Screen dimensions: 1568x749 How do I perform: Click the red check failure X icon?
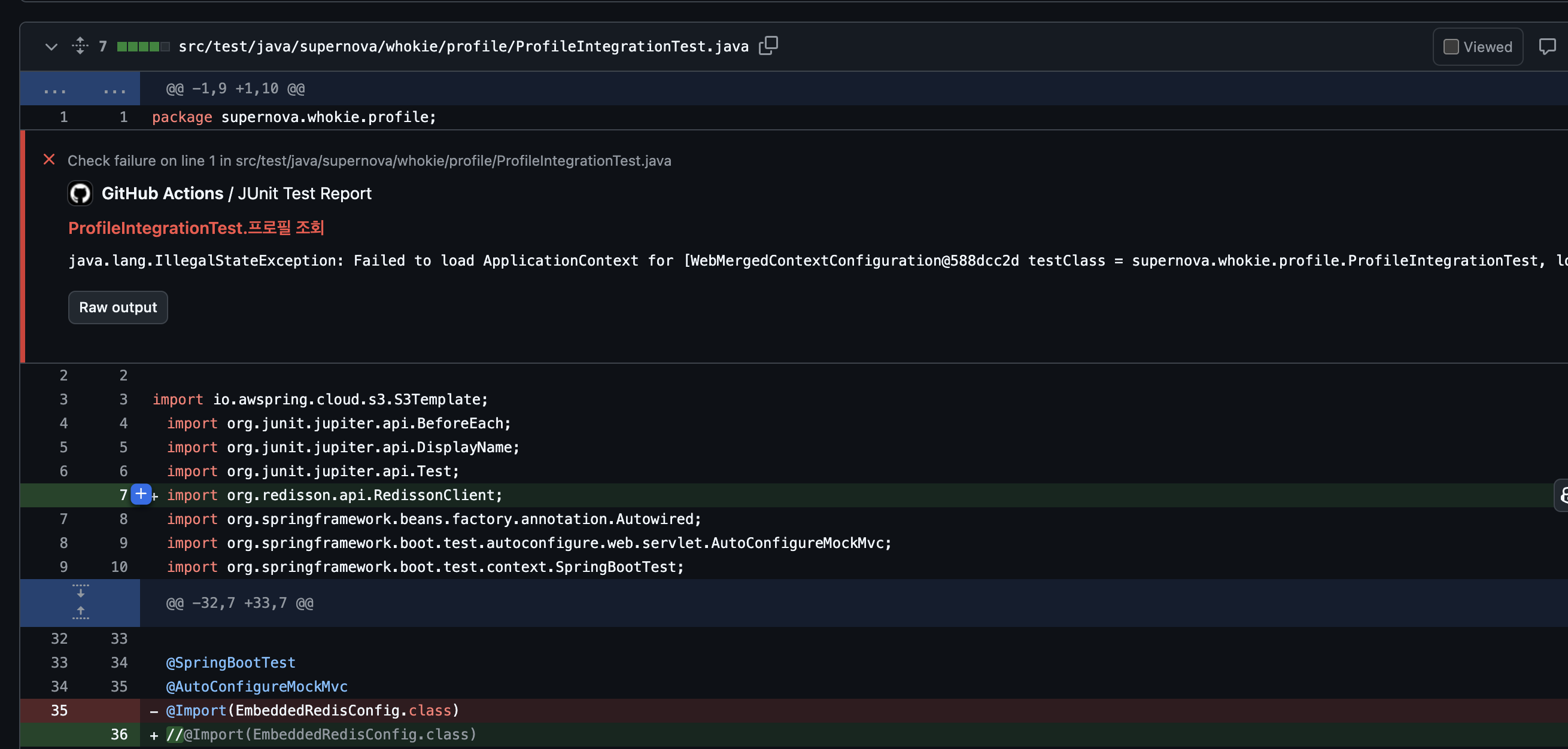(x=49, y=160)
